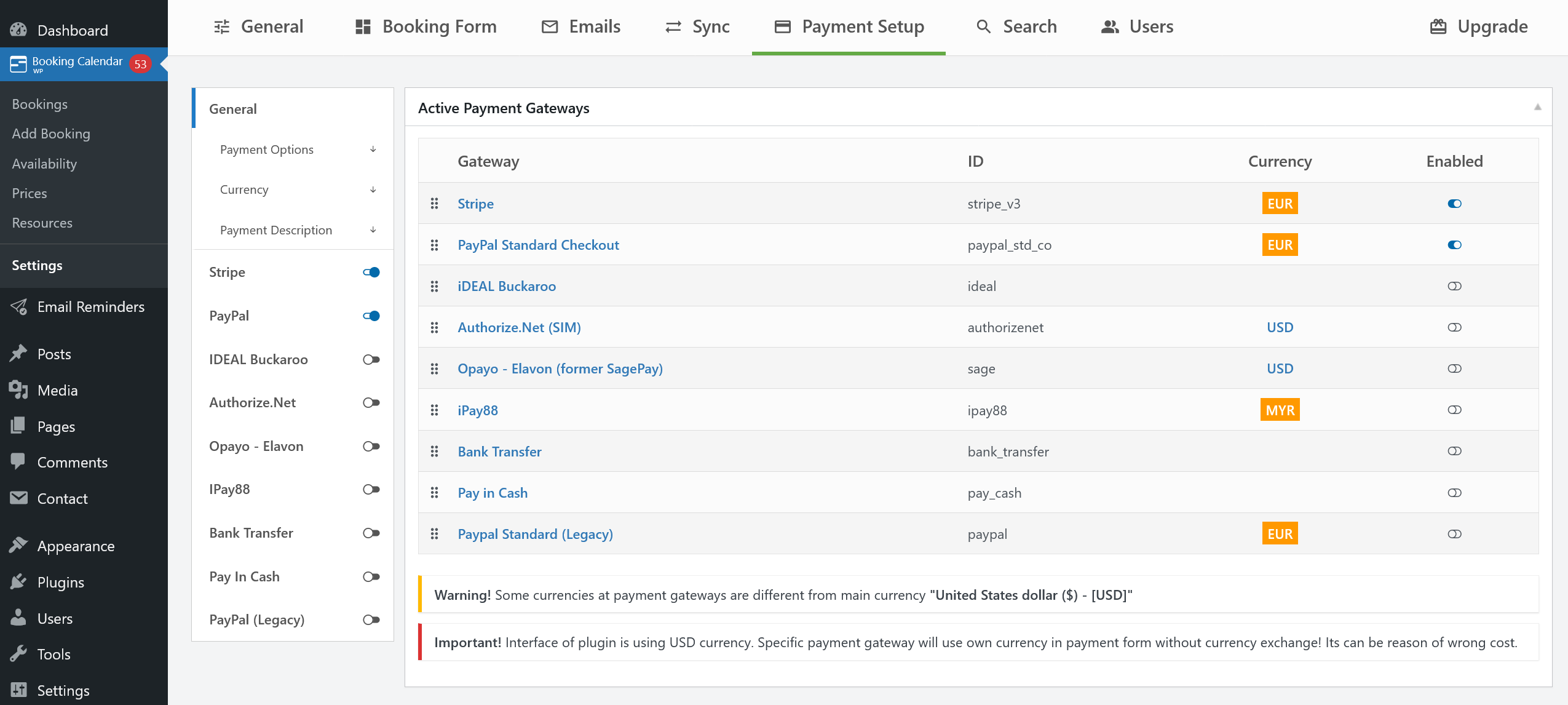Screen dimensions: 1568x705
Task: Enable the Opayo - Elavon toggle in left panel
Action: (371, 446)
